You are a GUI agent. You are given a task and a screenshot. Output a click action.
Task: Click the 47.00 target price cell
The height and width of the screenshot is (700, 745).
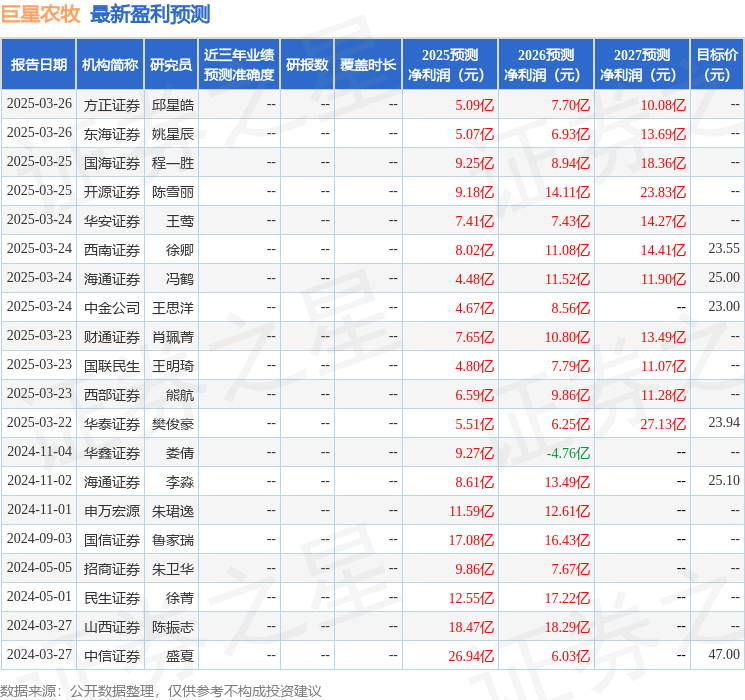pyautogui.click(x=724, y=655)
